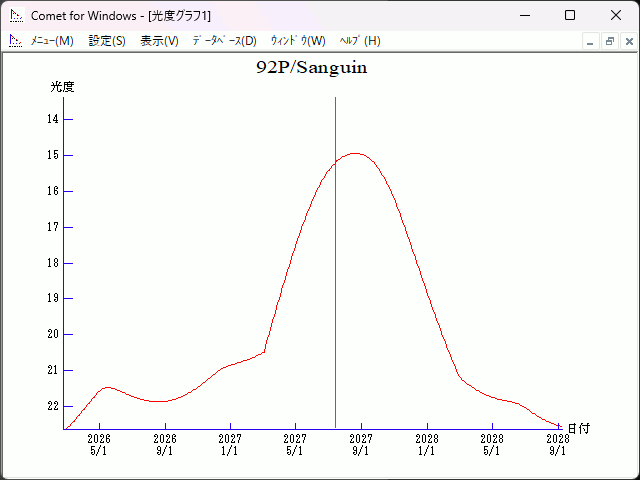Click the 2027 5/1 date label
Viewport: 640px width, 480px height.
(295, 445)
